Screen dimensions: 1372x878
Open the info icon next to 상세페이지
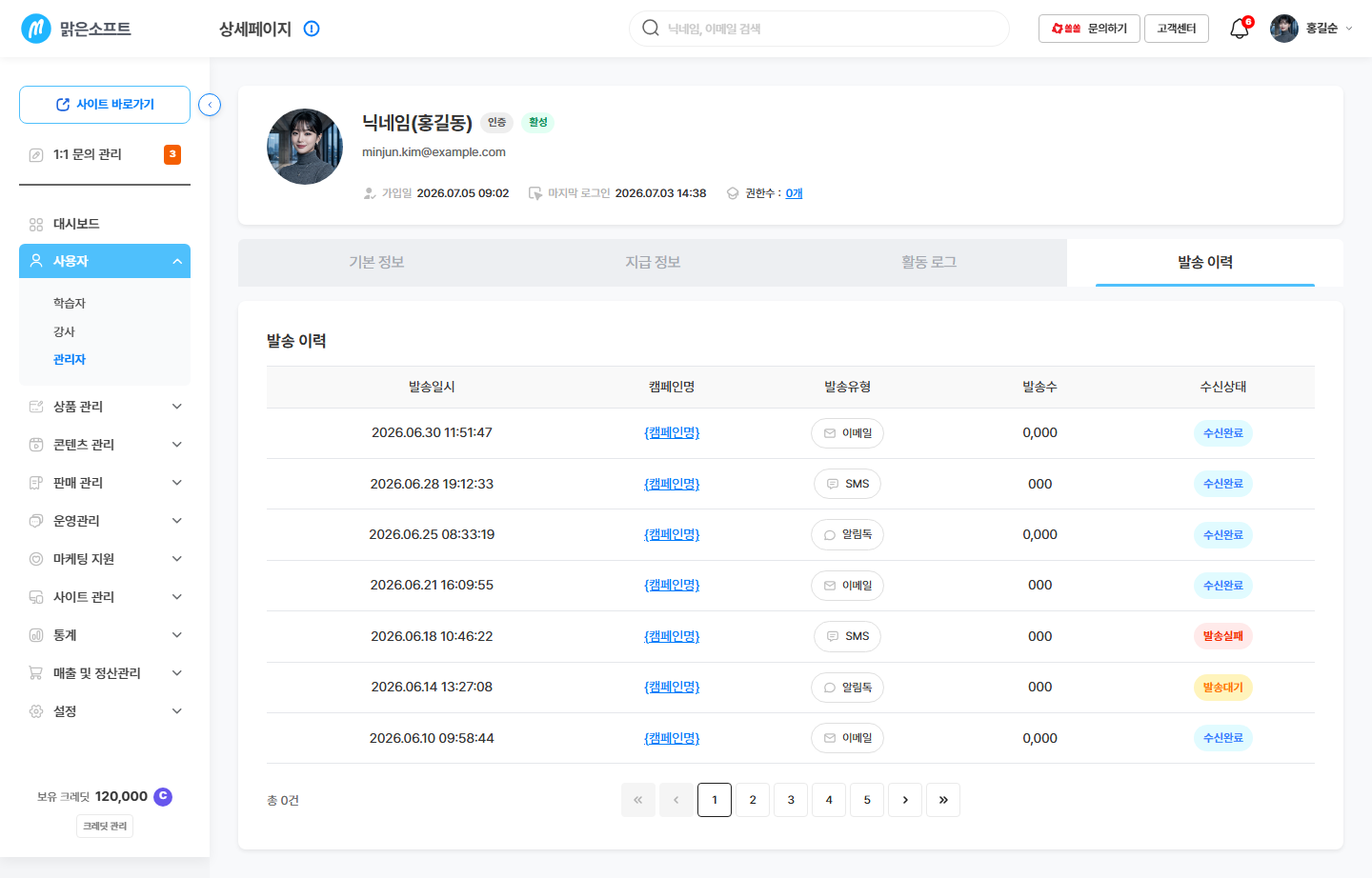click(x=312, y=29)
